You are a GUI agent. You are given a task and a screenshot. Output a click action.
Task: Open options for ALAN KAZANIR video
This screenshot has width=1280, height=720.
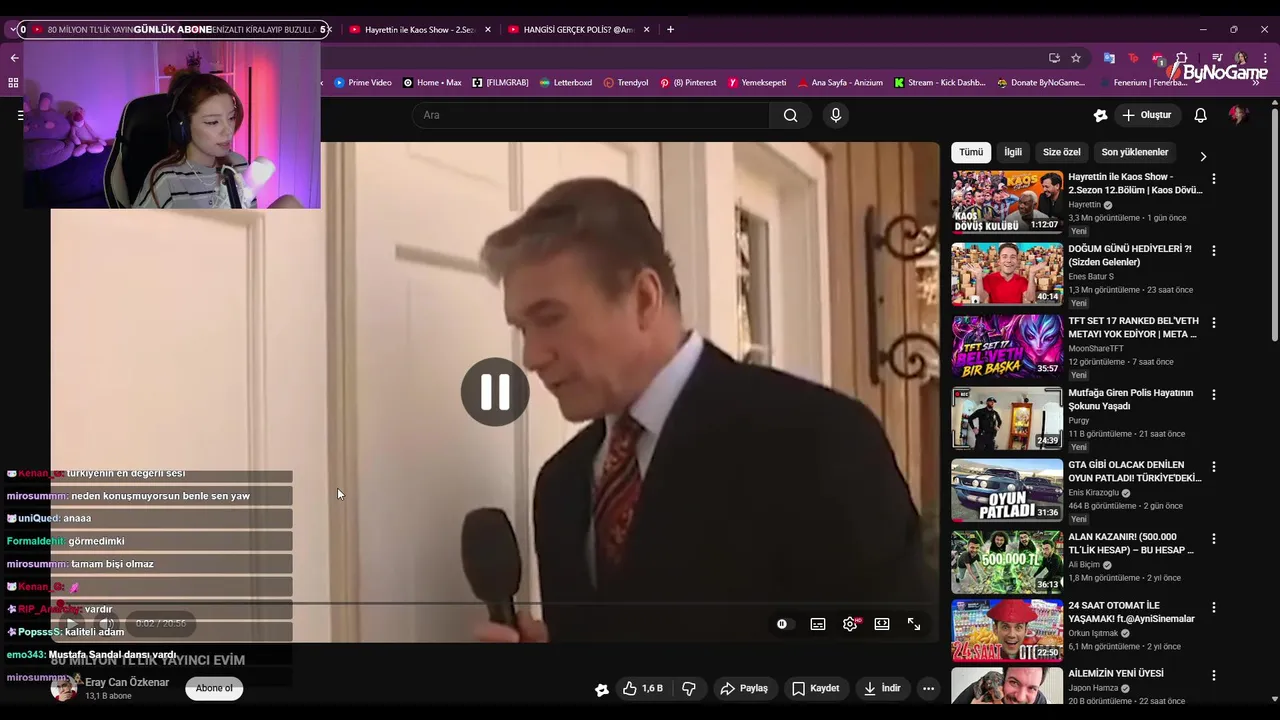tap(1214, 539)
